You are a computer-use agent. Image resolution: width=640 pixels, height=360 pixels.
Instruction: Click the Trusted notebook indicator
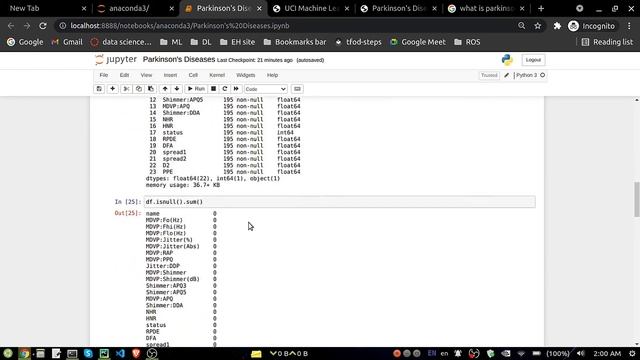pos(489,75)
